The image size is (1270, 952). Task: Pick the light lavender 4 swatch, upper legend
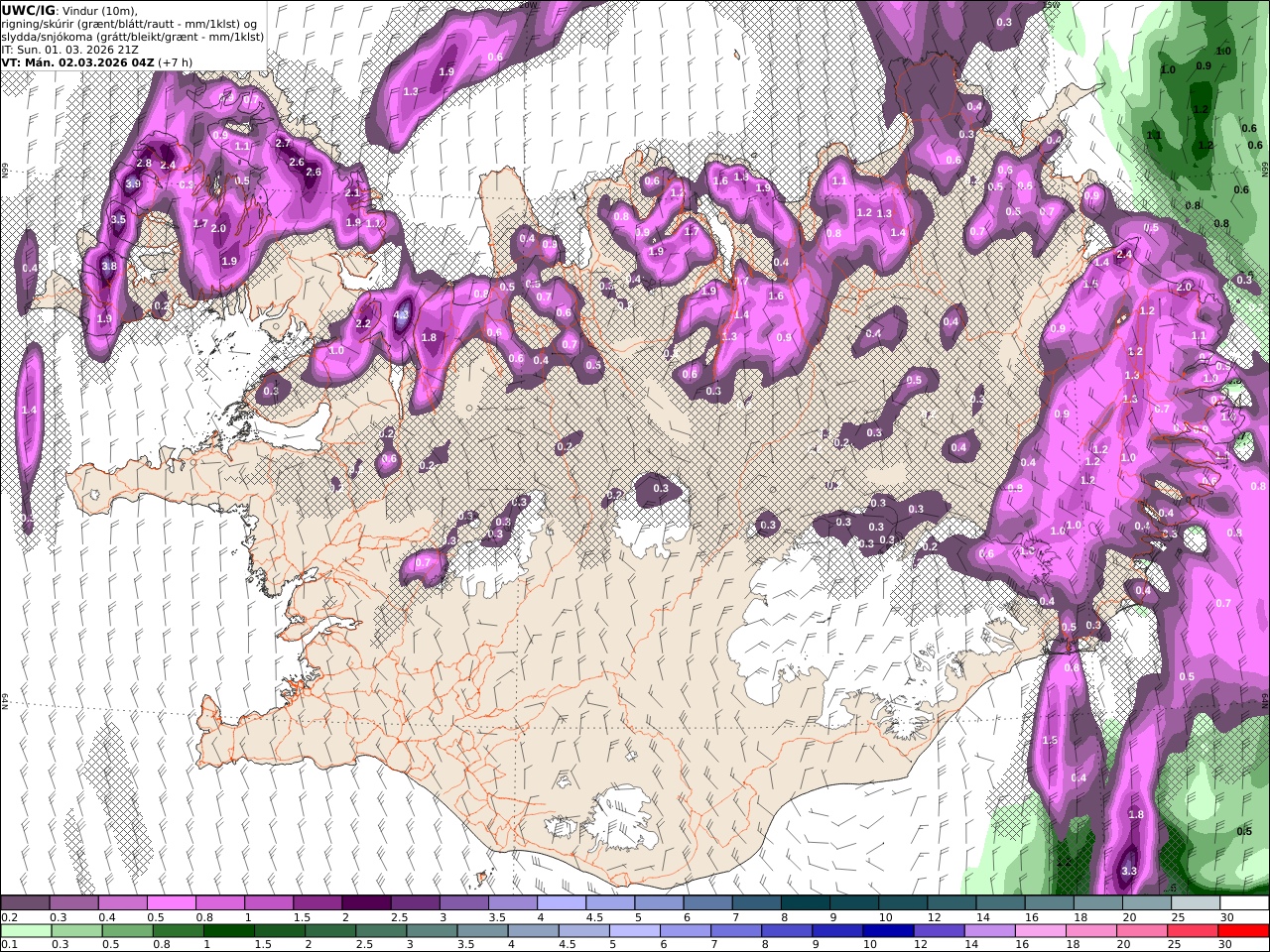(561, 903)
